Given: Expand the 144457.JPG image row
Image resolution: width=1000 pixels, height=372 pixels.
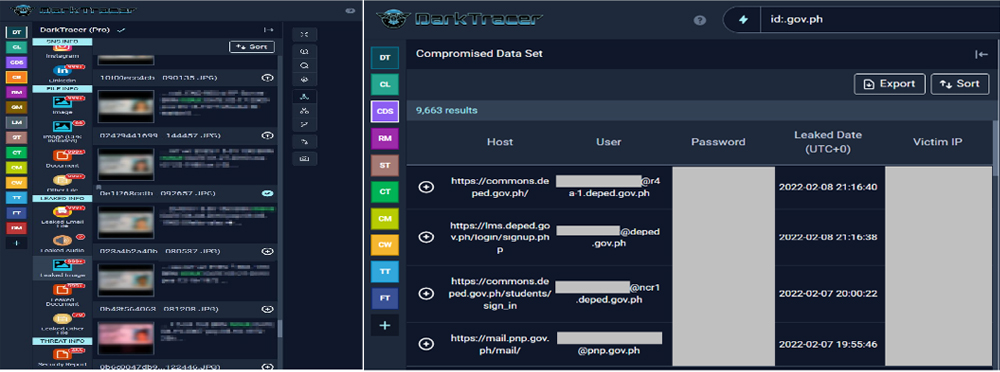Looking at the screenshot, I should point(268,135).
